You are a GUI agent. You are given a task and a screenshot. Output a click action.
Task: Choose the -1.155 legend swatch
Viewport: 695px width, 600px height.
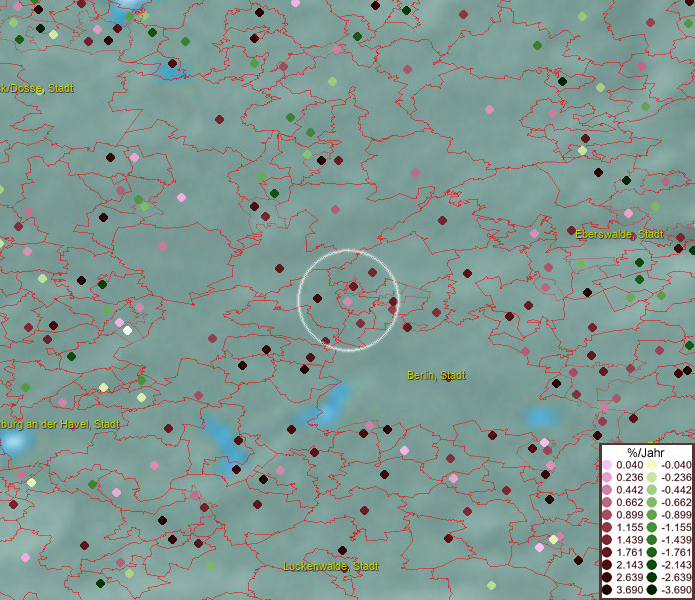652,527
